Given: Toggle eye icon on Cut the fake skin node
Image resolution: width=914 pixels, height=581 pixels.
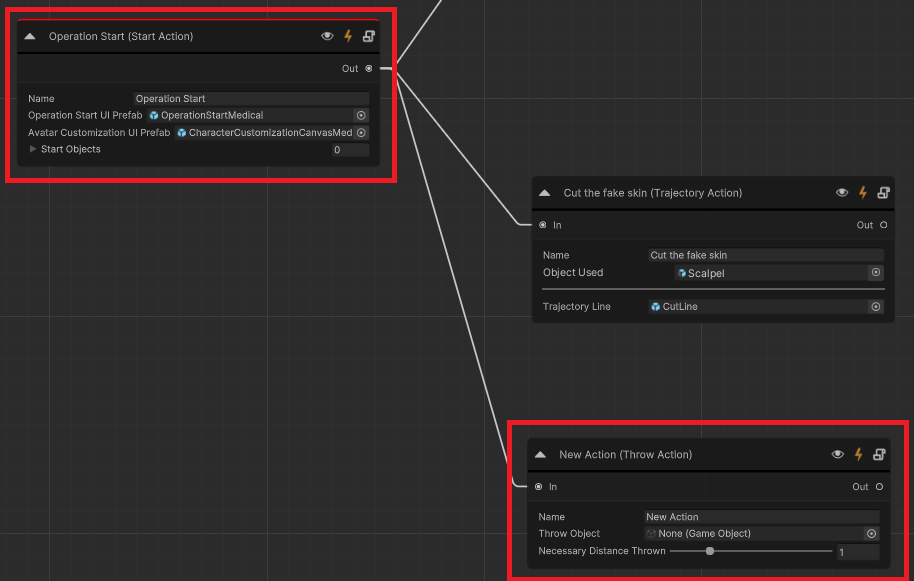Looking at the screenshot, I should (x=842, y=193).
